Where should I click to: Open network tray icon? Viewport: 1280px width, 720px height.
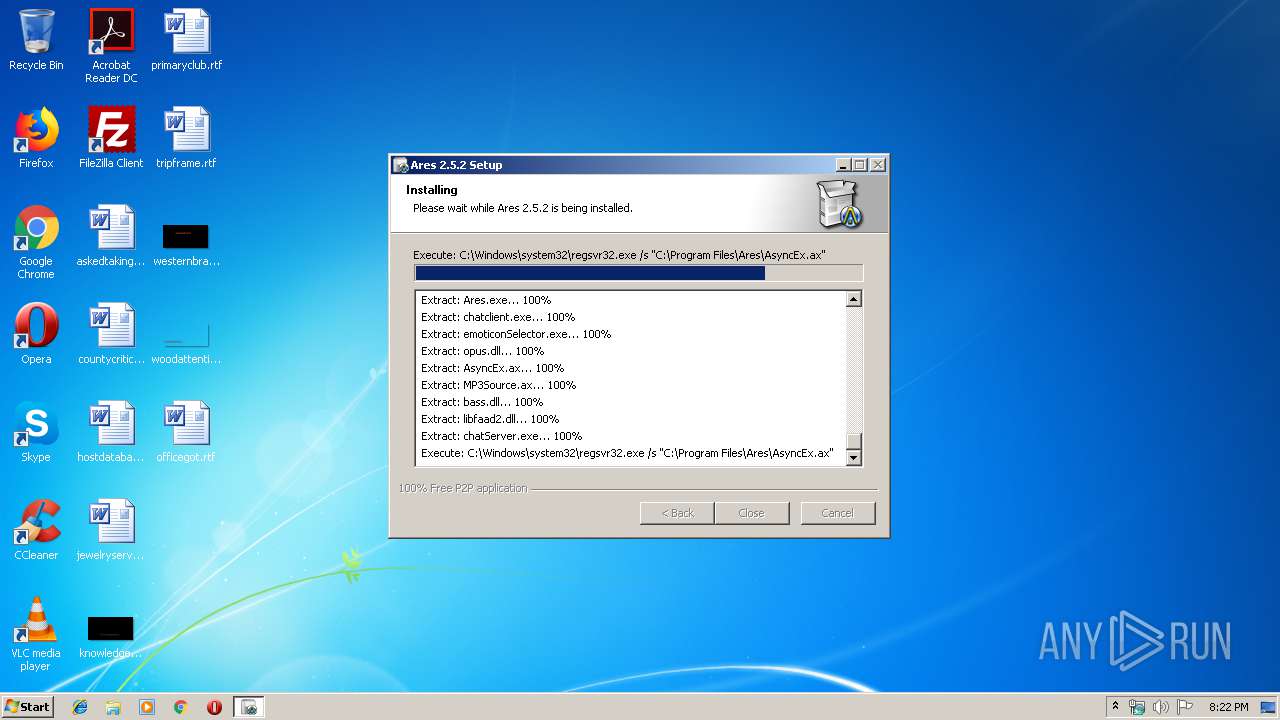1137,707
